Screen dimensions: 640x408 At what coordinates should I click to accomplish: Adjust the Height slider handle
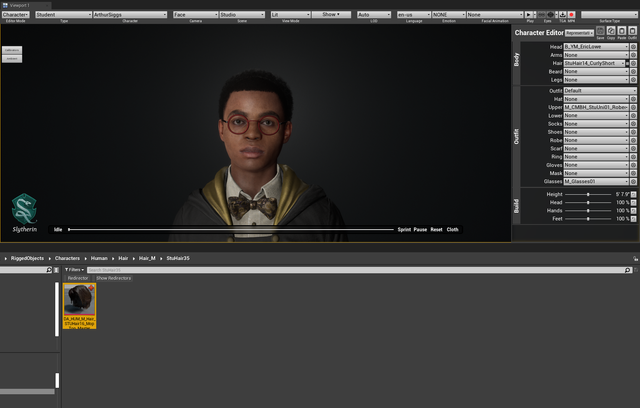coord(588,195)
